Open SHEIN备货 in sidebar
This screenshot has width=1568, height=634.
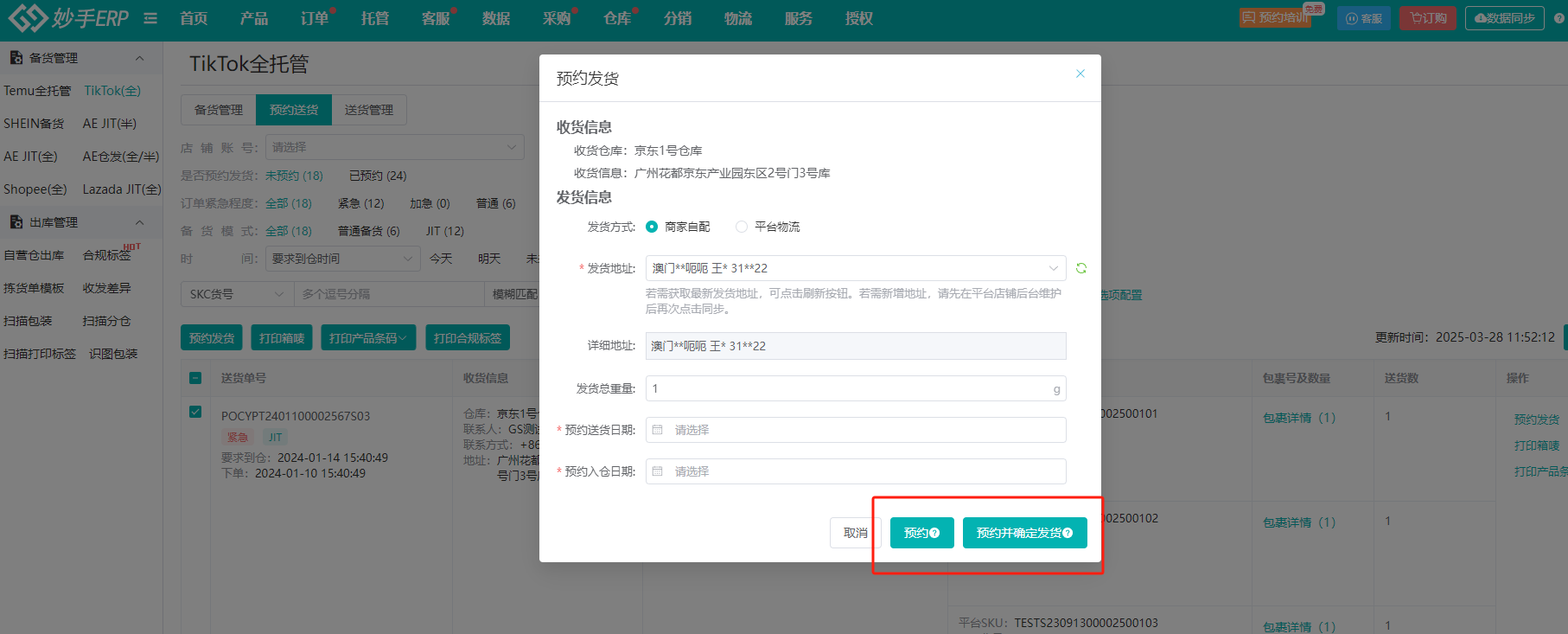pos(34,124)
